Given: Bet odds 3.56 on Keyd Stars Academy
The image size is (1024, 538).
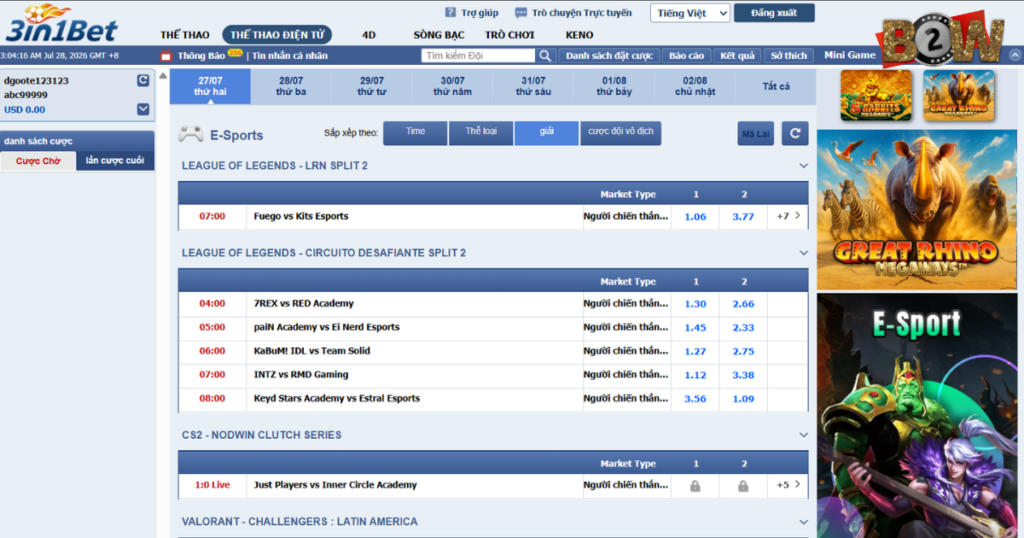Looking at the screenshot, I should [695, 398].
